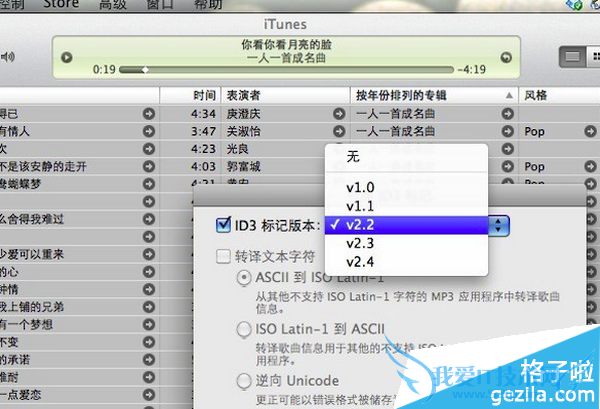Select the ASCII 到 ISO Latin-1 radio button
This screenshot has height=409, width=600.
(244, 278)
